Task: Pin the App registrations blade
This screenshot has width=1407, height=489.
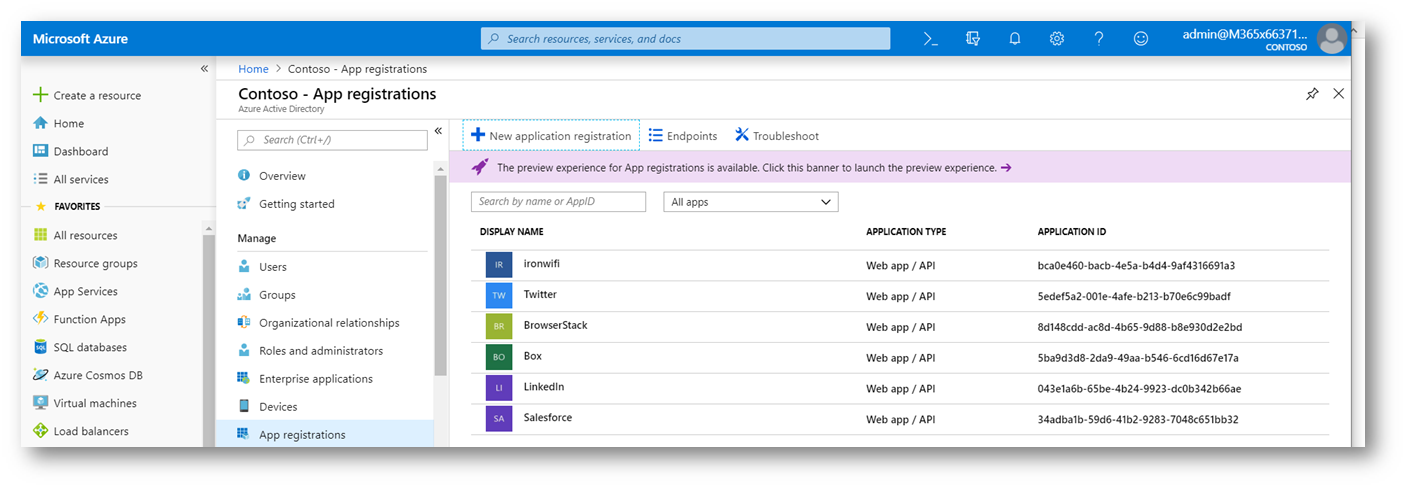Action: click(1312, 94)
